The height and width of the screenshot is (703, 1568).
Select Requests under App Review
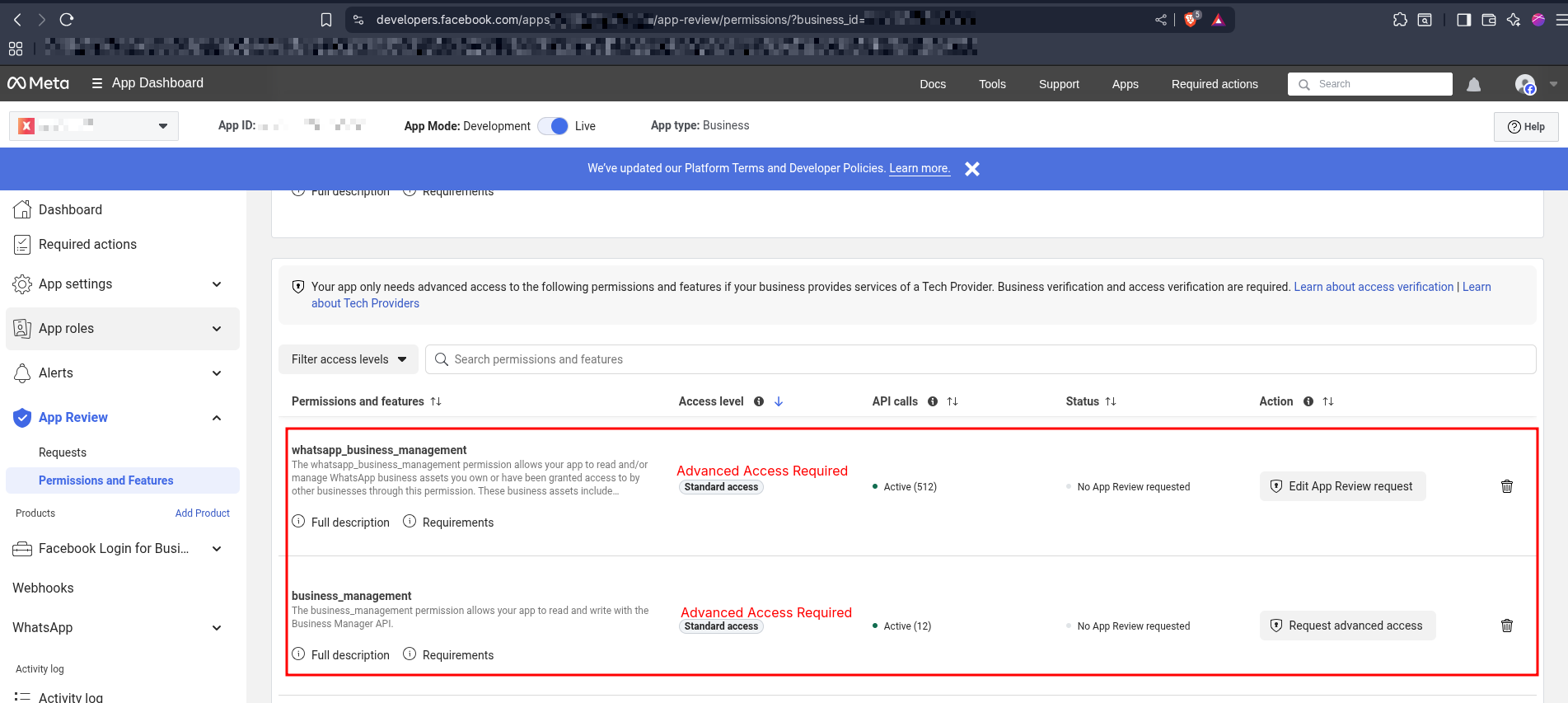click(x=63, y=452)
